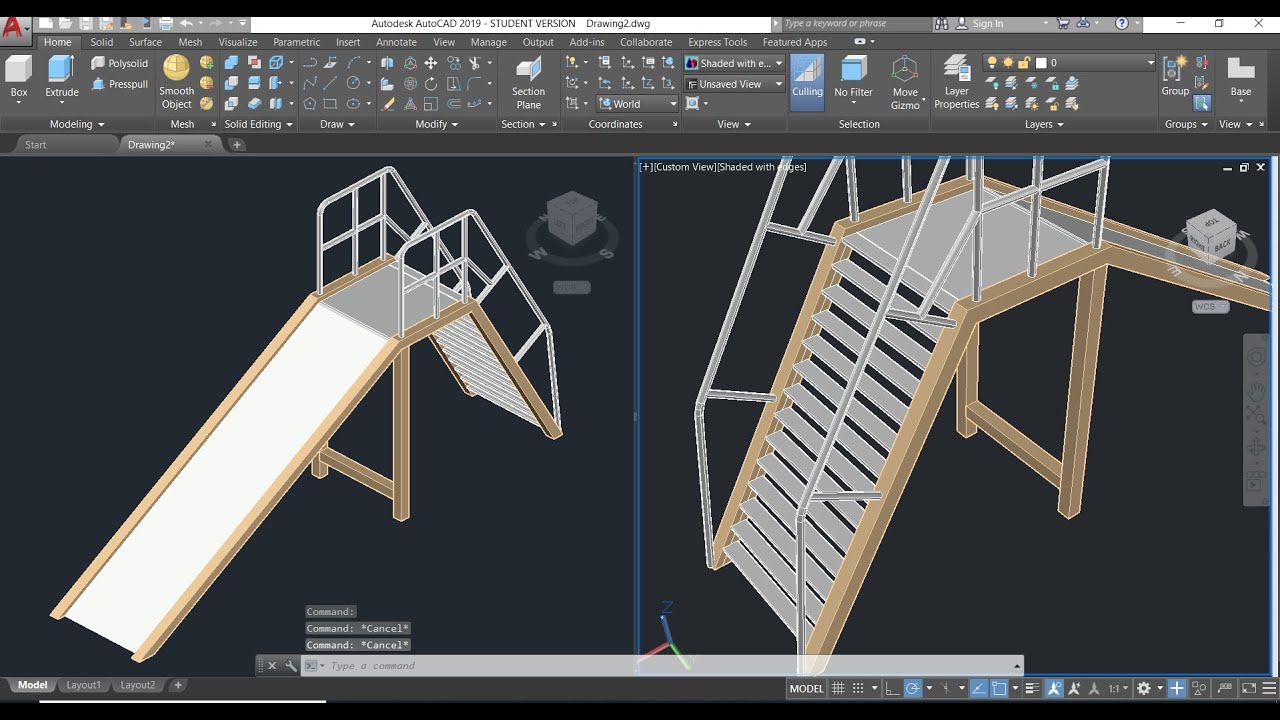Toggle lineweight display in status bar
1280x720 pixels.
[1032, 688]
